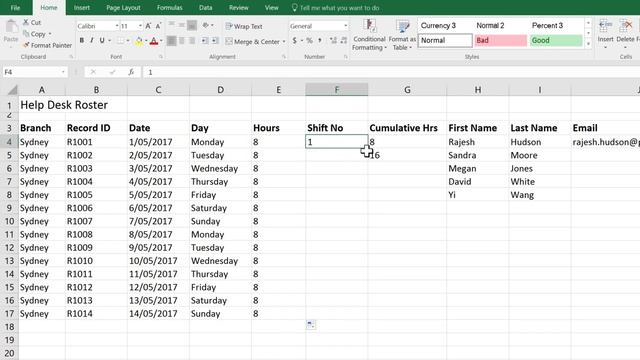Viewport: 640px width, 360px height.
Task: Apply the Currency 3 style
Action: click(x=445, y=25)
